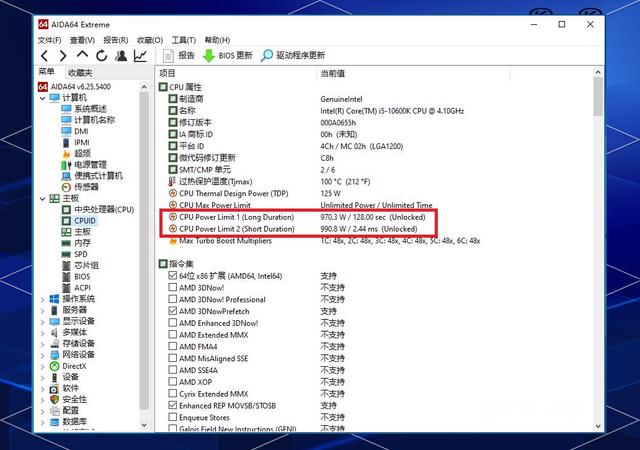Go back with the left arrow toolbar icon
The image size is (640, 450).
45,56
